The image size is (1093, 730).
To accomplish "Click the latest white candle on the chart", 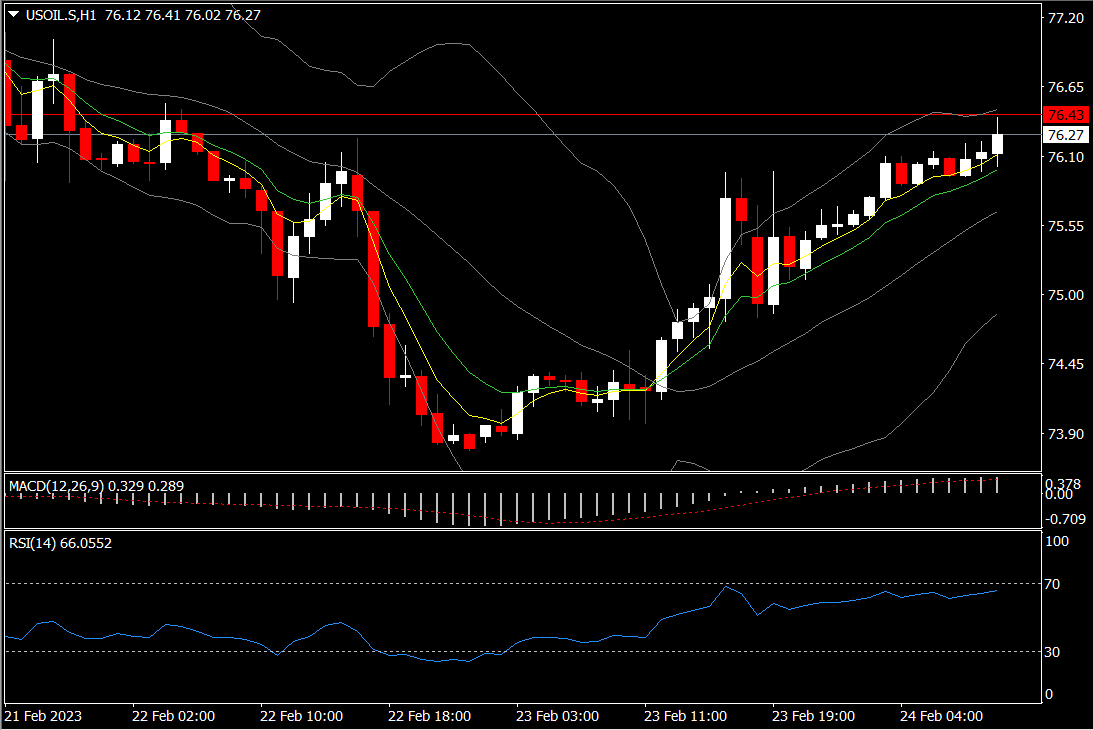I will [997, 143].
